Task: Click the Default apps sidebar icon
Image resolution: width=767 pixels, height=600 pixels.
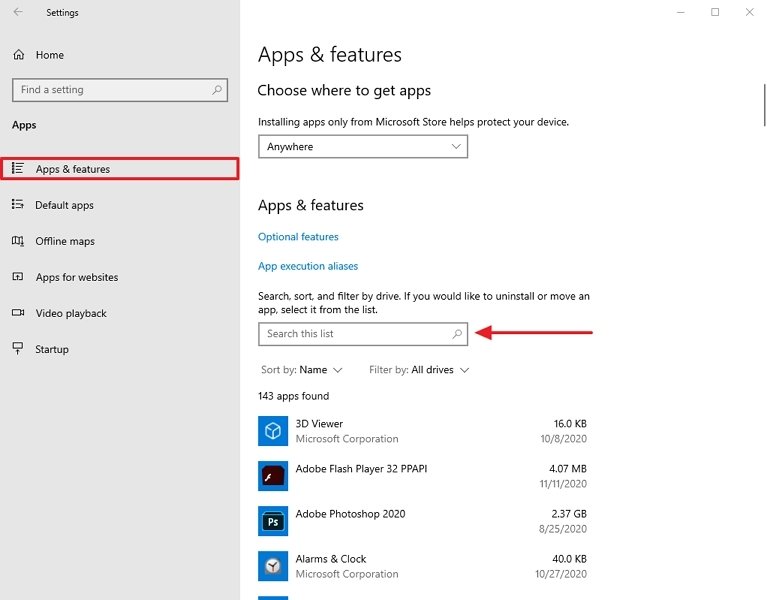Action: (18, 204)
